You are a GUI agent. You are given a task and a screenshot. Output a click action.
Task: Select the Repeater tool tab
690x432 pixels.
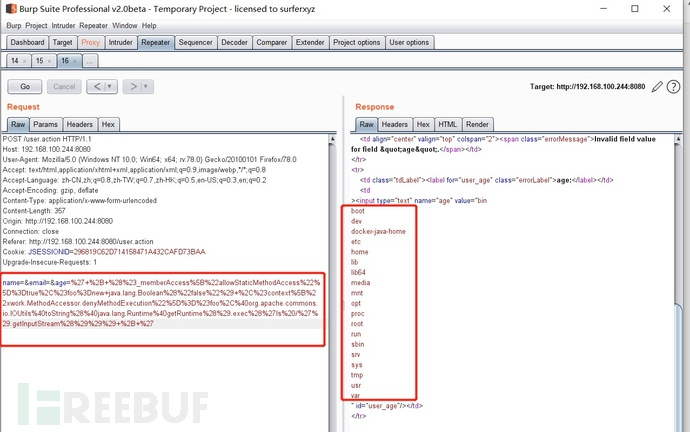pos(155,42)
